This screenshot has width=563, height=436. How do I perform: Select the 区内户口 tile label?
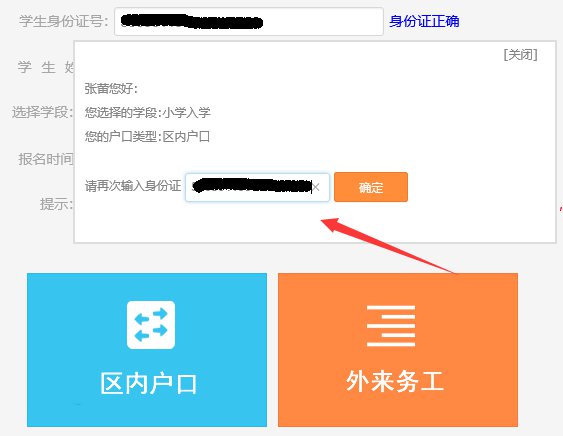[x=148, y=384]
